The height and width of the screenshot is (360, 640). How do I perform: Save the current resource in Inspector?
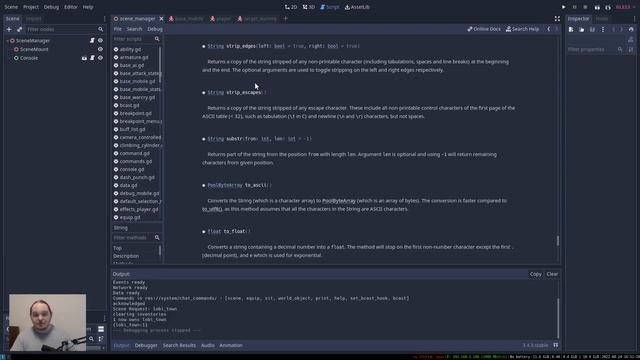[592, 29]
